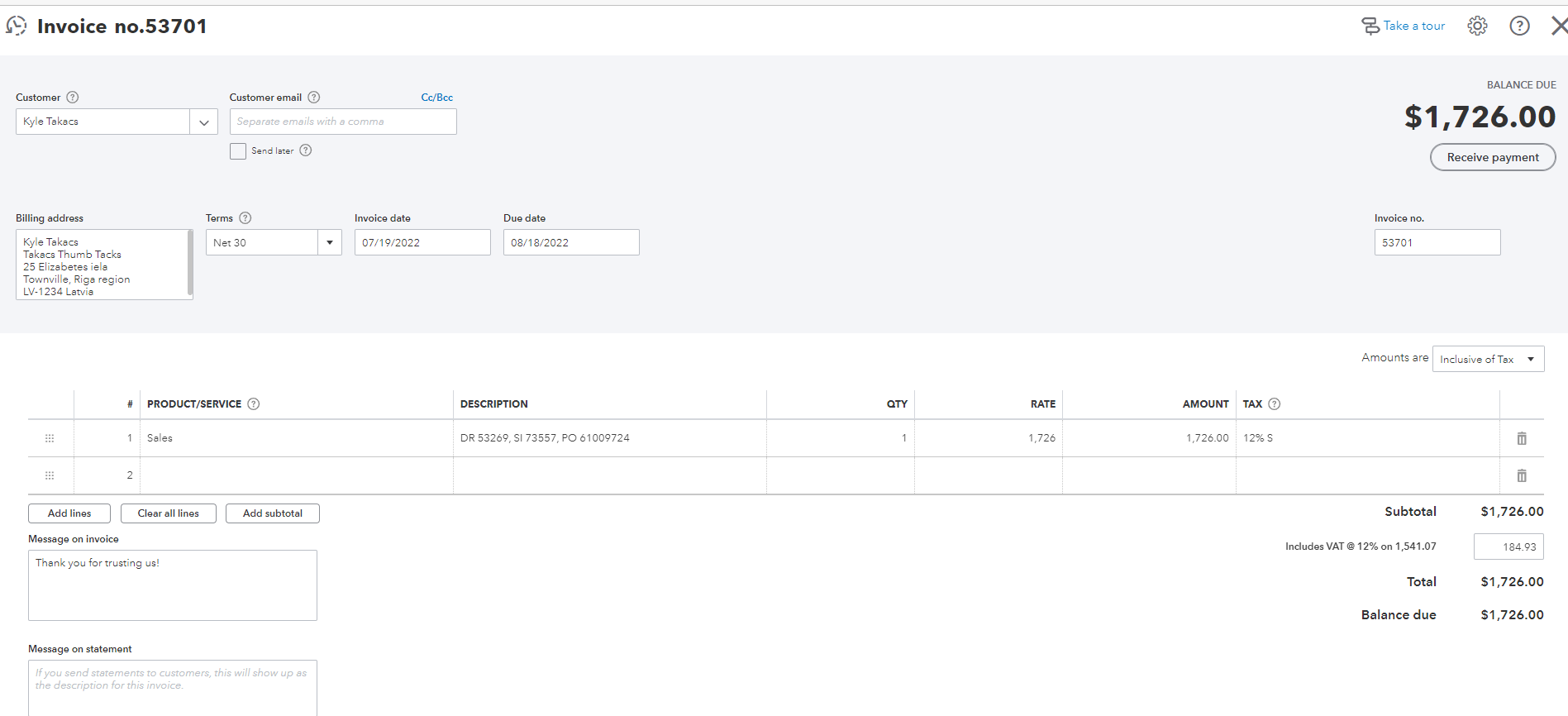Click the Billing address scrollbar
This screenshot has height=716, width=1568.
click(190, 263)
